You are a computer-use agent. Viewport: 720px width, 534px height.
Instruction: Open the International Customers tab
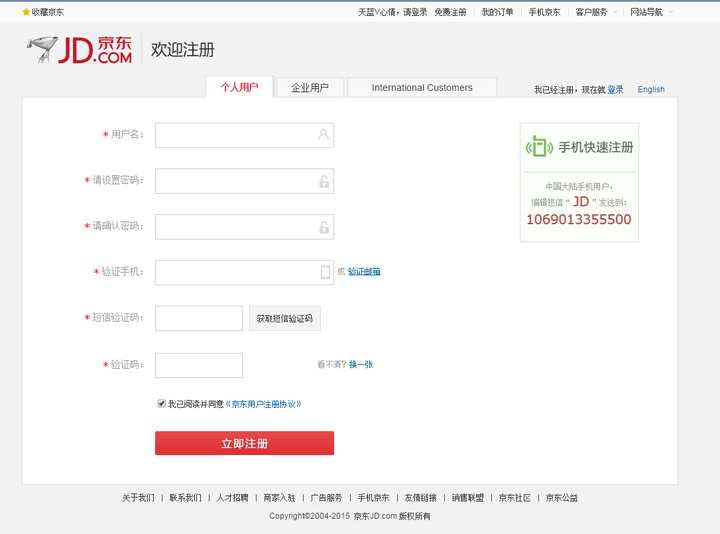pos(422,87)
